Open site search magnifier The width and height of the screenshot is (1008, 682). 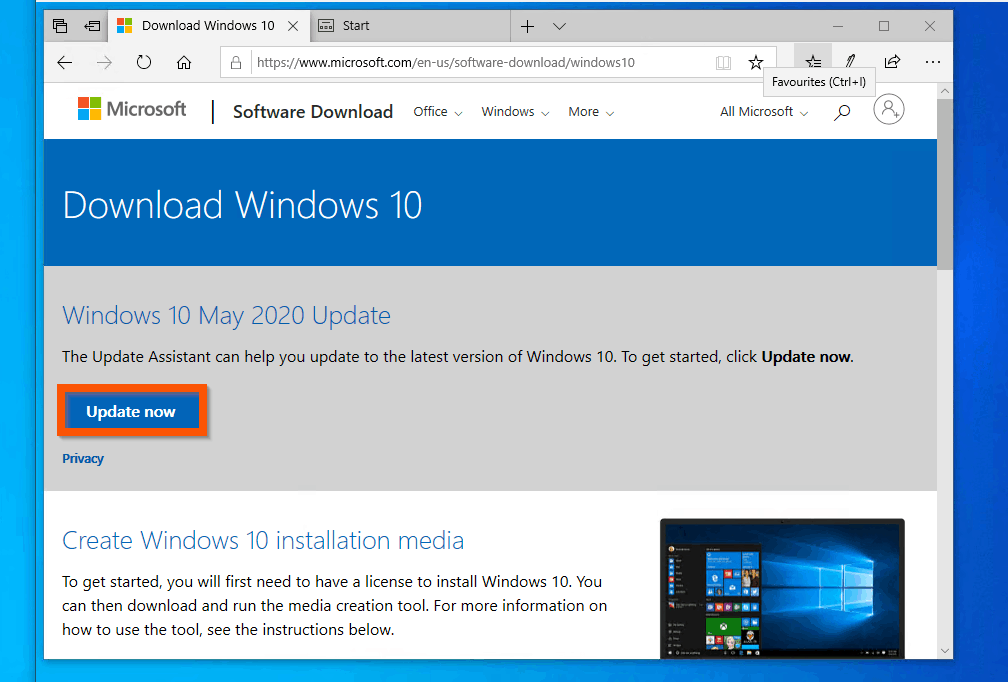pos(842,112)
